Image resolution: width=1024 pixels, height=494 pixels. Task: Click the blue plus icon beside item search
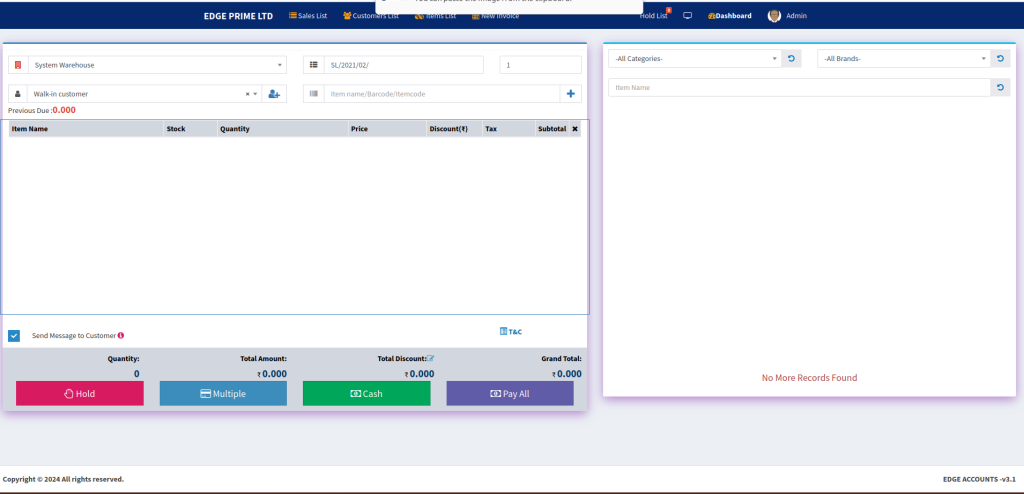[571, 94]
